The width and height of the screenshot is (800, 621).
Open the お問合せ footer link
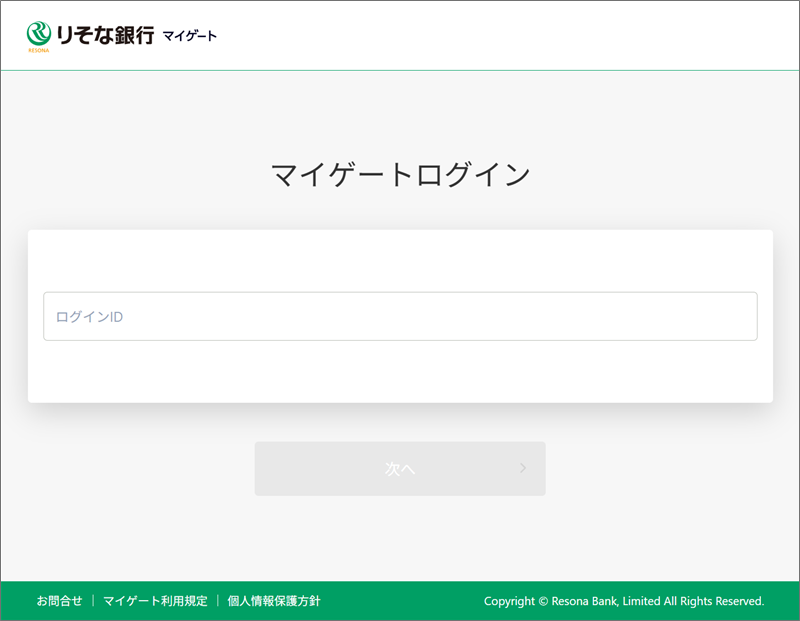pos(59,601)
